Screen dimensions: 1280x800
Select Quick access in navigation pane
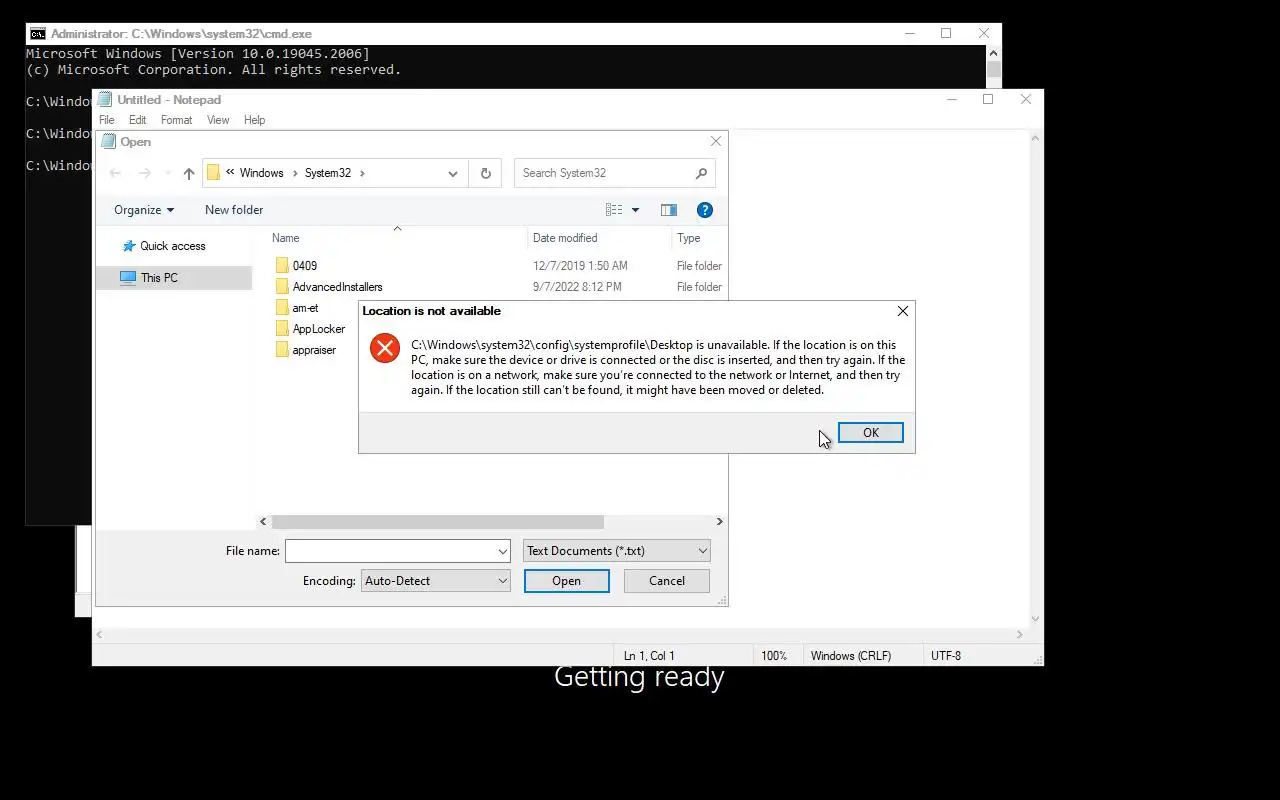click(x=172, y=246)
